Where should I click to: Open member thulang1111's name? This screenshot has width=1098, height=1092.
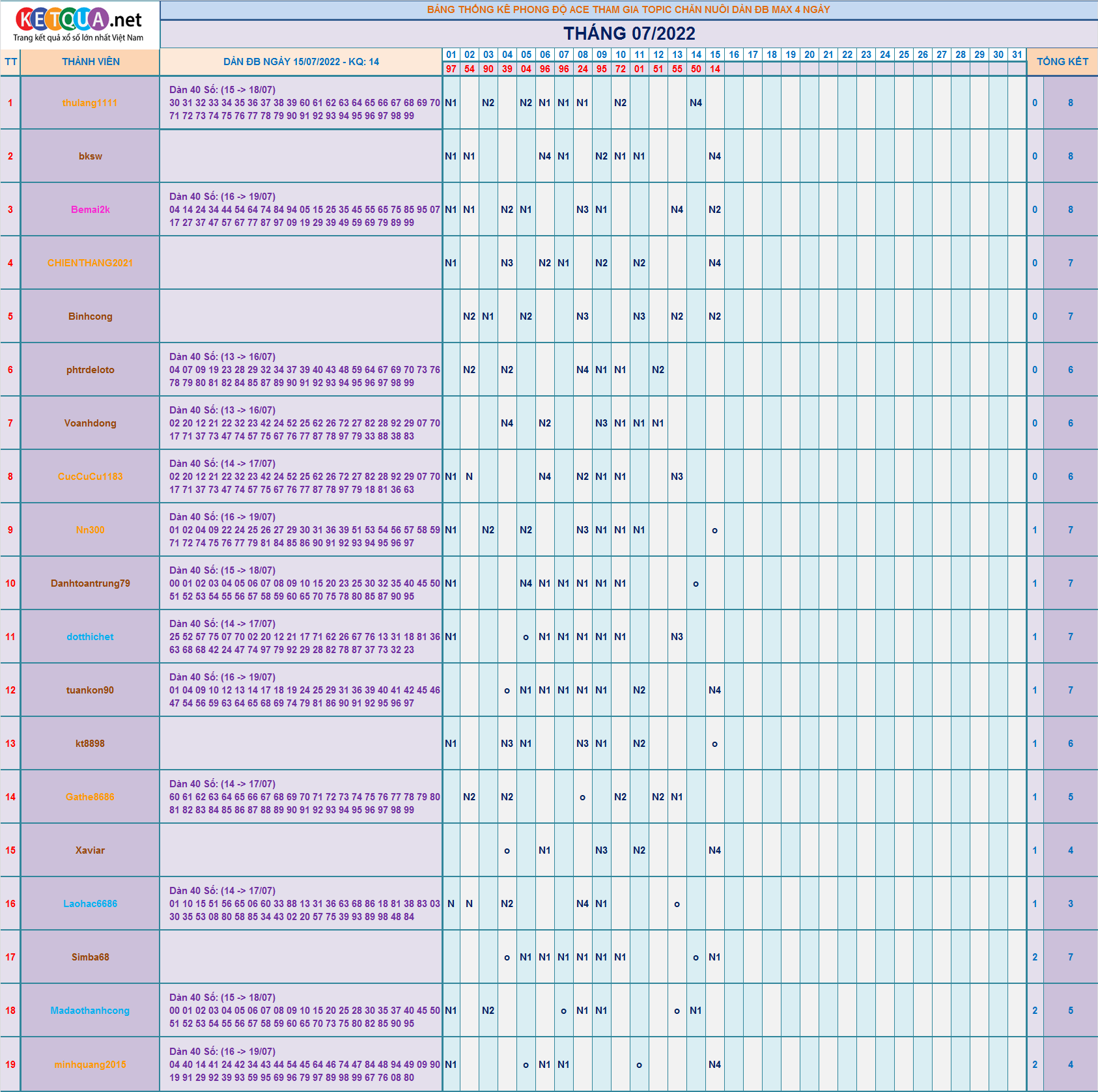(x=90, y=103)
